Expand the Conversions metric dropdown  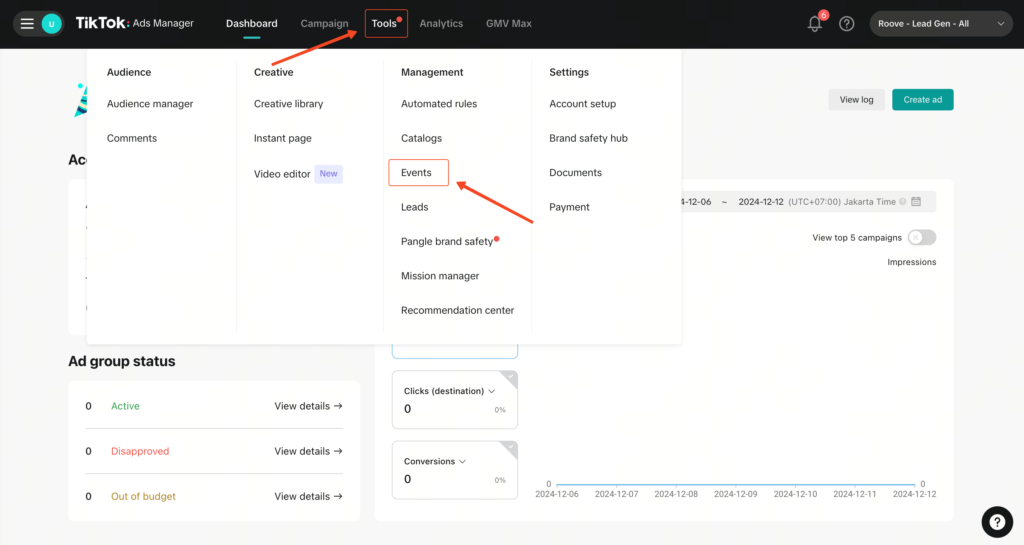coord(462,461)
